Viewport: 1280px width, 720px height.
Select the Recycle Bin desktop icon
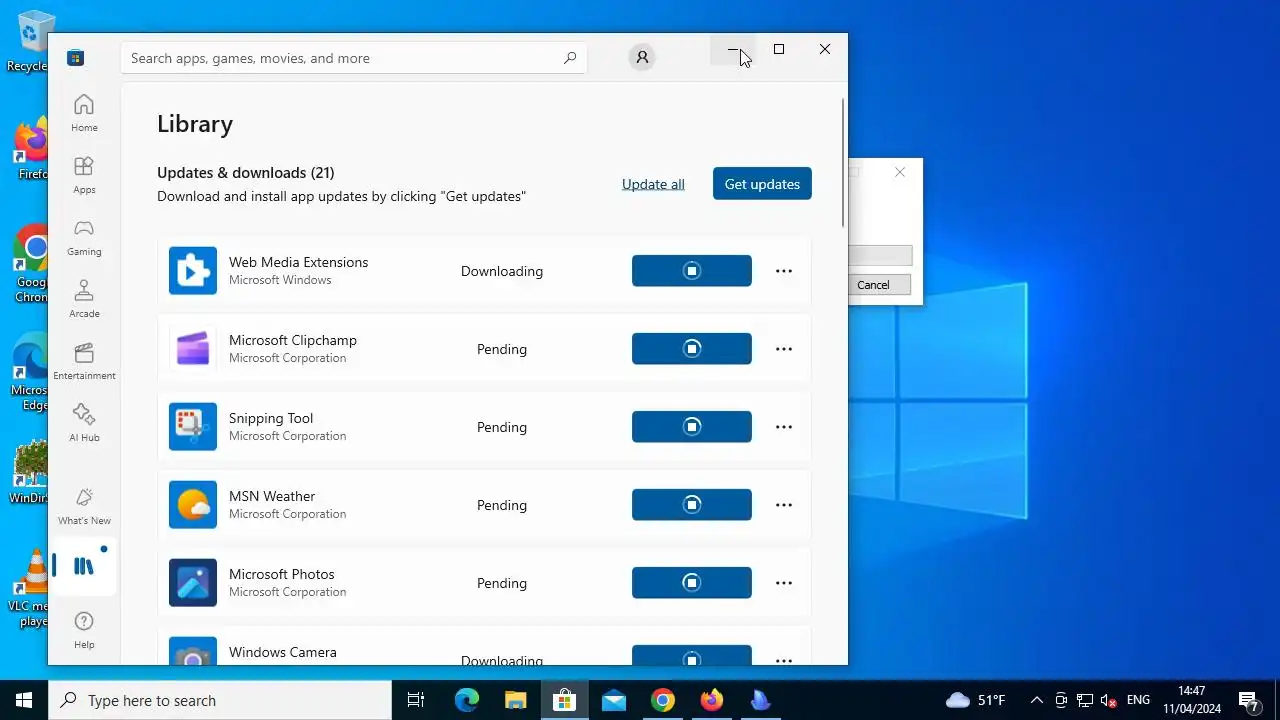[x=30, y=40]
